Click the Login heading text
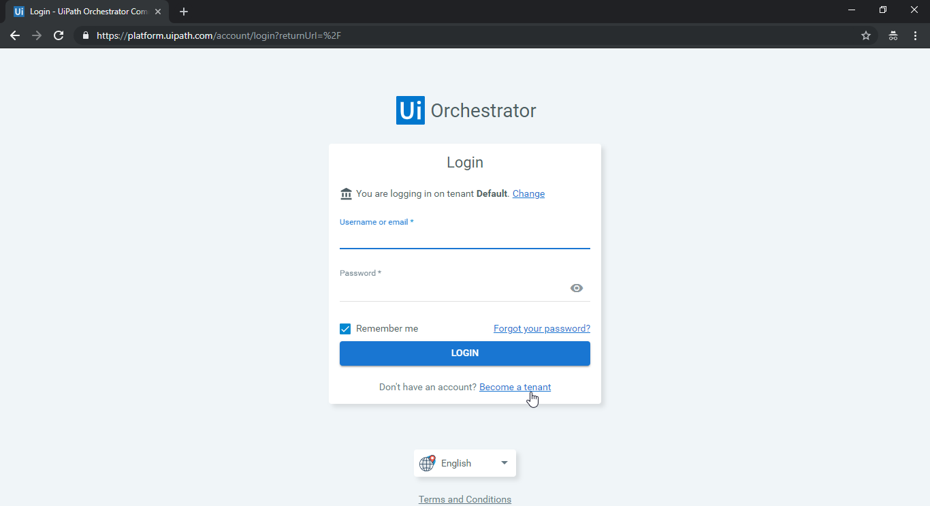 click(x=465, y=163)
